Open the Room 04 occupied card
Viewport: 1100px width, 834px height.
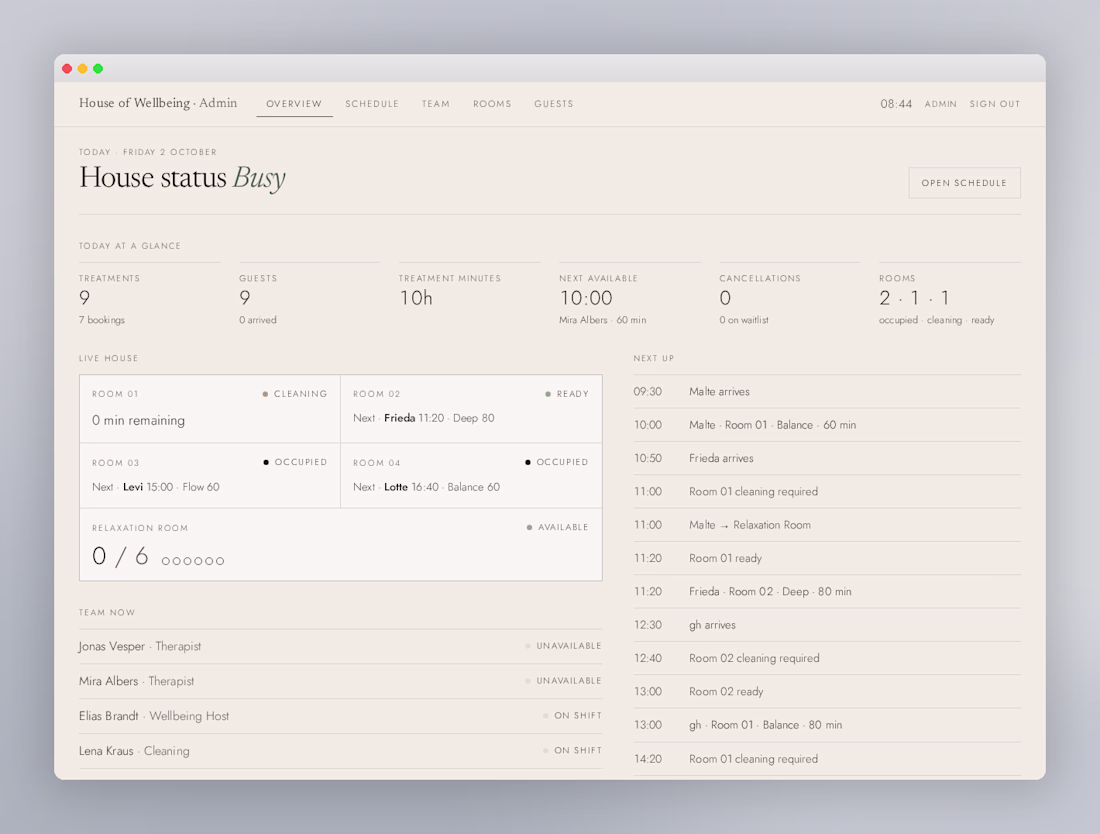click(x=471, y=476)
